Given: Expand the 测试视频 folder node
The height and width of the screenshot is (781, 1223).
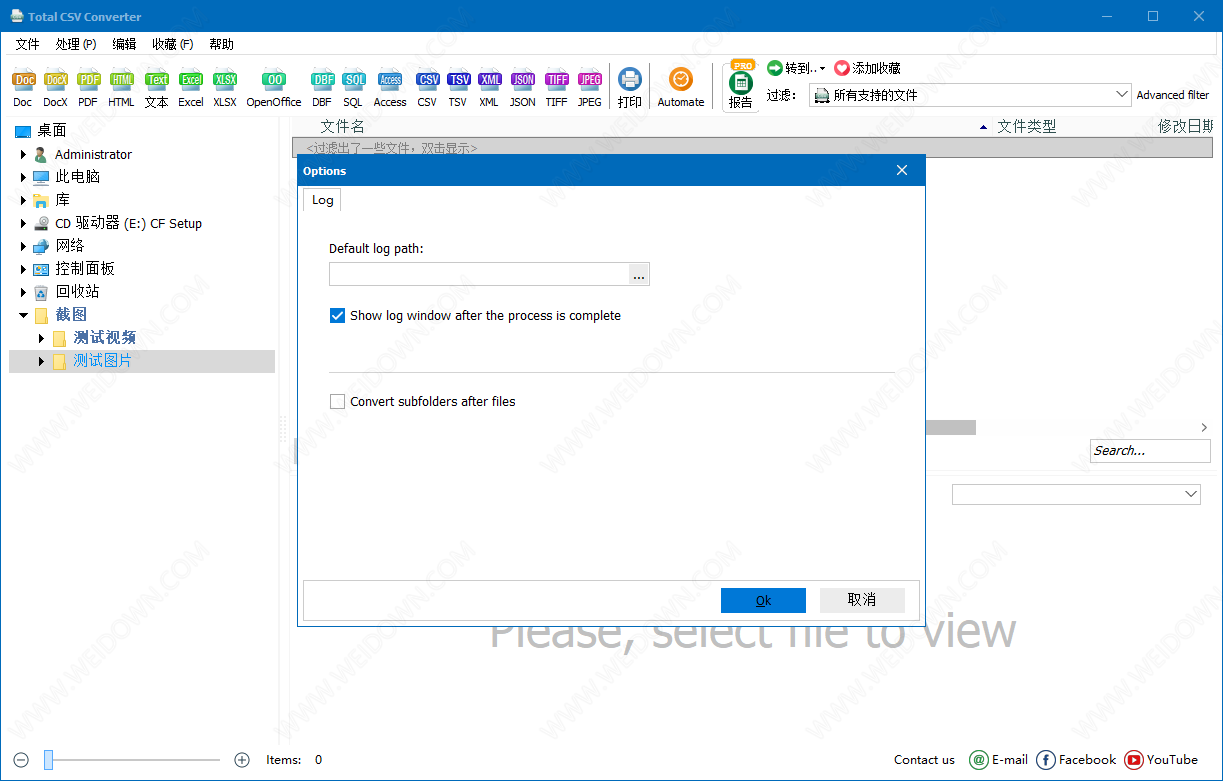Looking at the screenshot, I should (42, 338).
